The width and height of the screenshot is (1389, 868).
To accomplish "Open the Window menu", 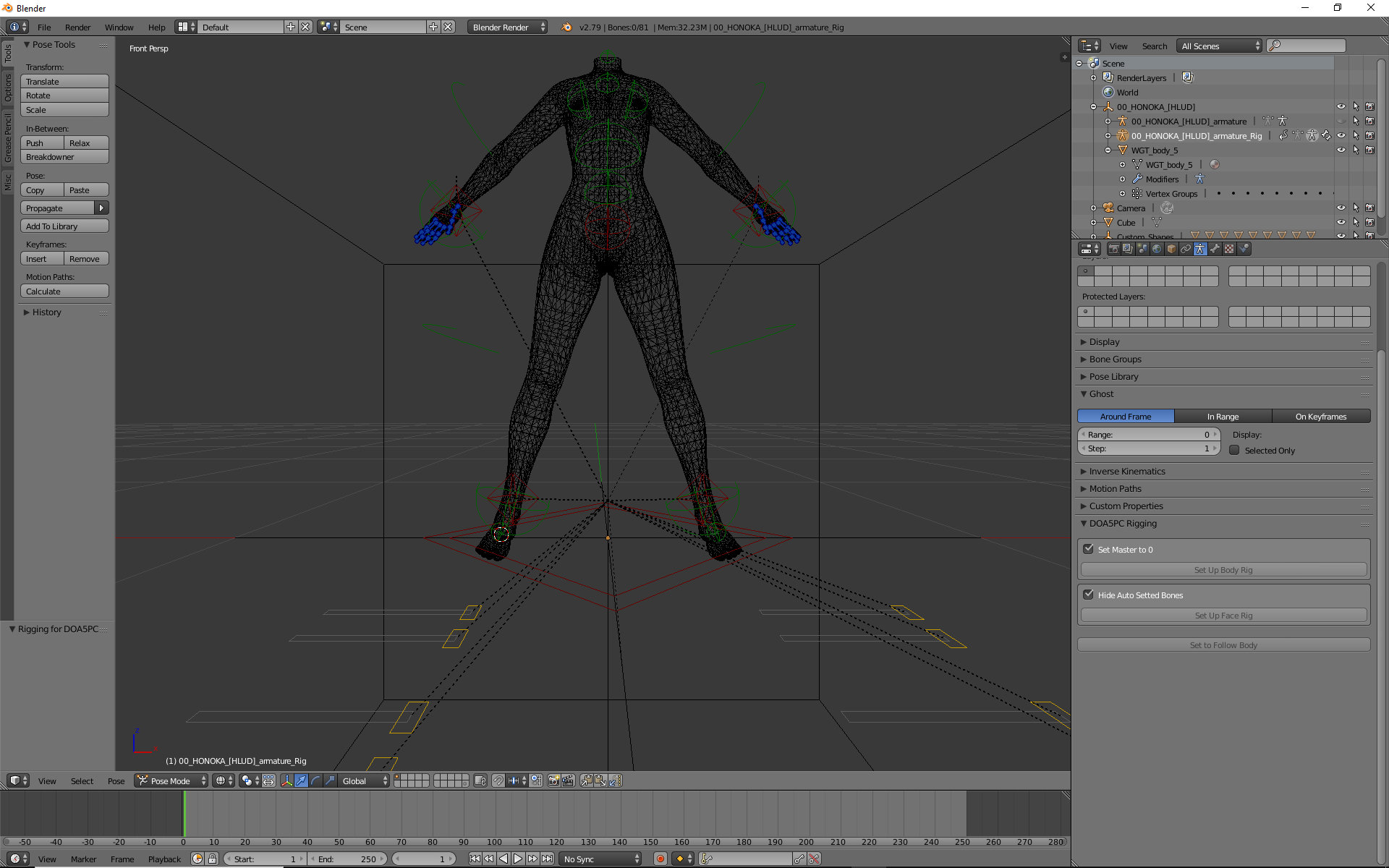I will tap(119, 27).
